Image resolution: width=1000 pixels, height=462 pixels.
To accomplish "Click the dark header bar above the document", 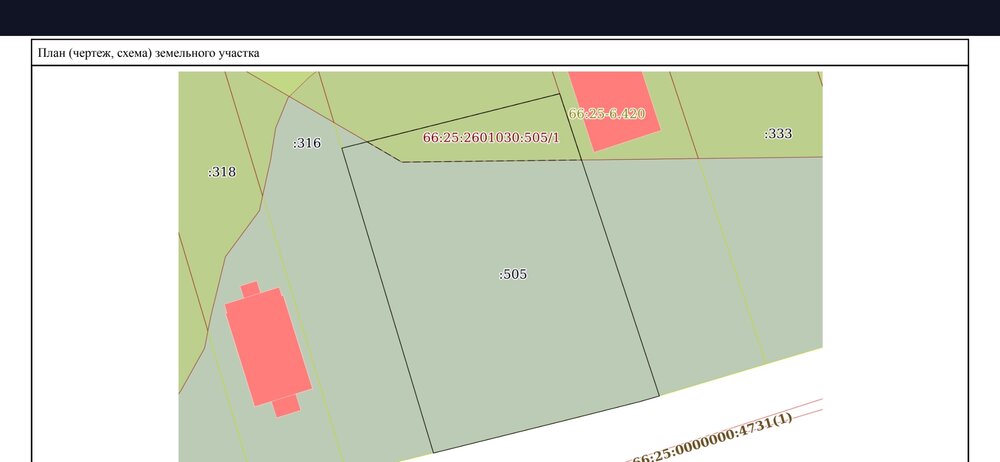I will [x=500, y=18].
